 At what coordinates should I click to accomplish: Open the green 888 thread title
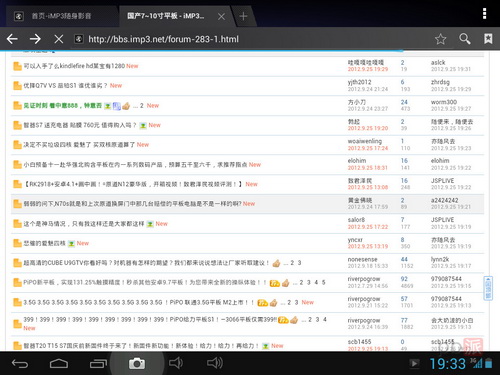click(62, 105)
